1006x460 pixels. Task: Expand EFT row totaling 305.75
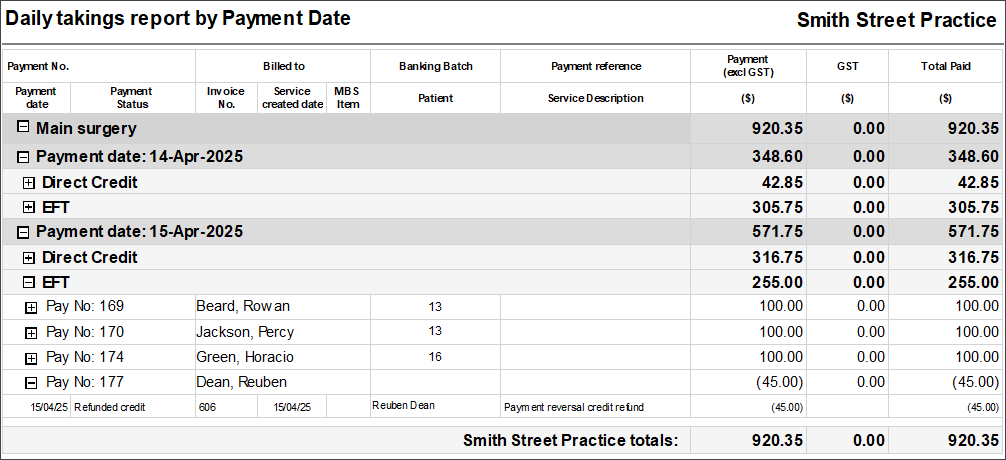click(29, 207)
